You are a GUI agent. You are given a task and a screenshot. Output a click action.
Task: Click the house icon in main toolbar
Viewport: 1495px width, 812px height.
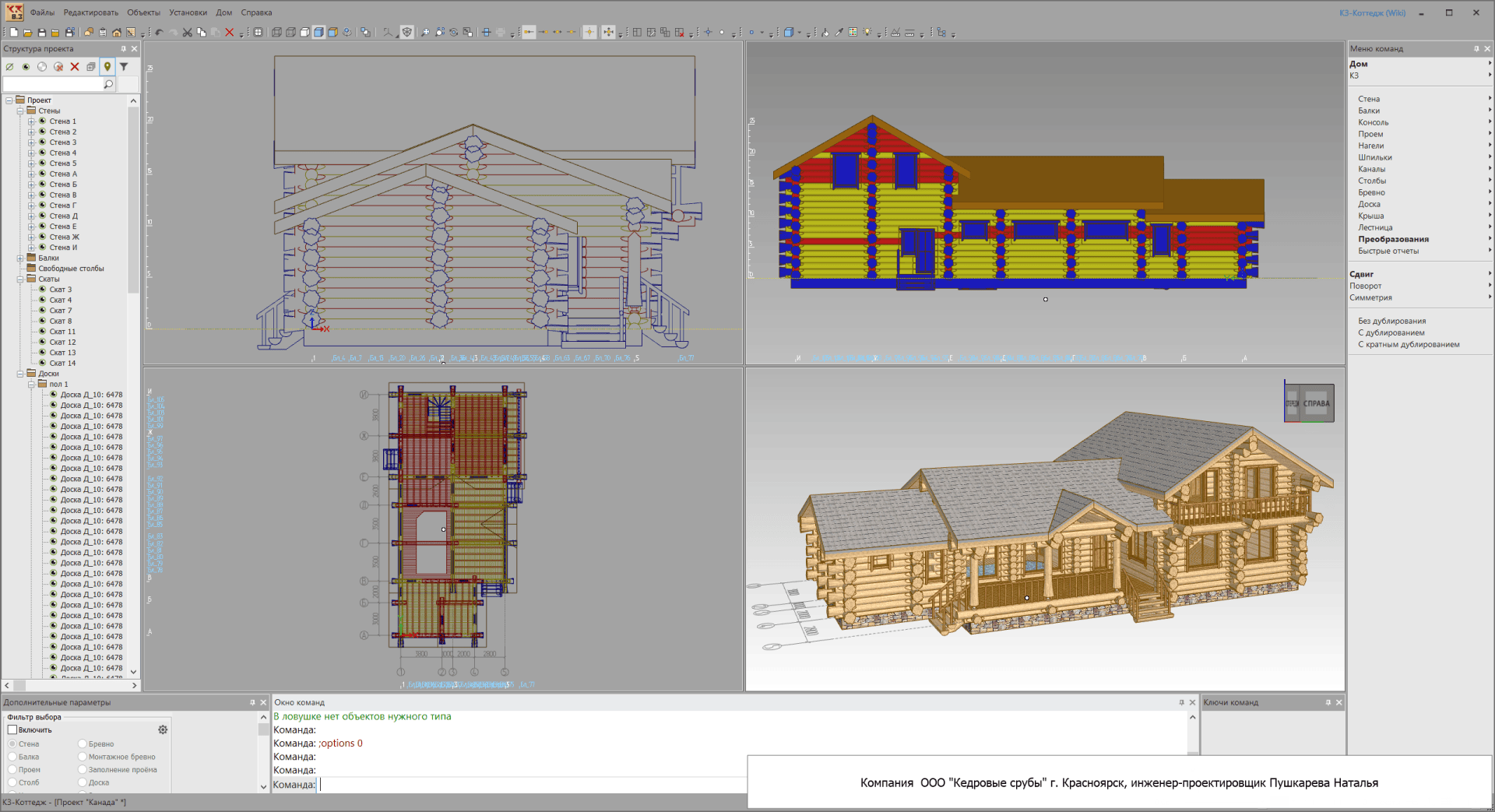117,33
